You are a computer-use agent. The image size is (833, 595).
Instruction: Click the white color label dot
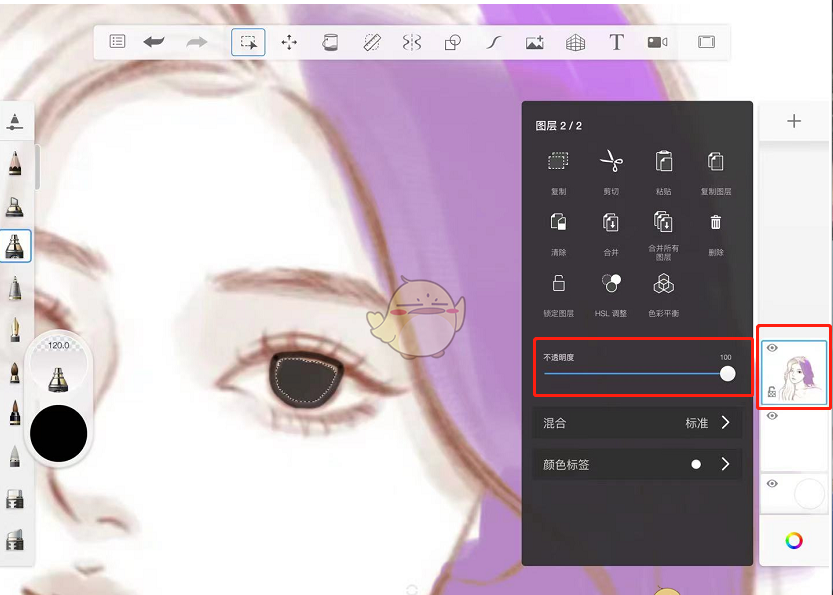(696, 465)
